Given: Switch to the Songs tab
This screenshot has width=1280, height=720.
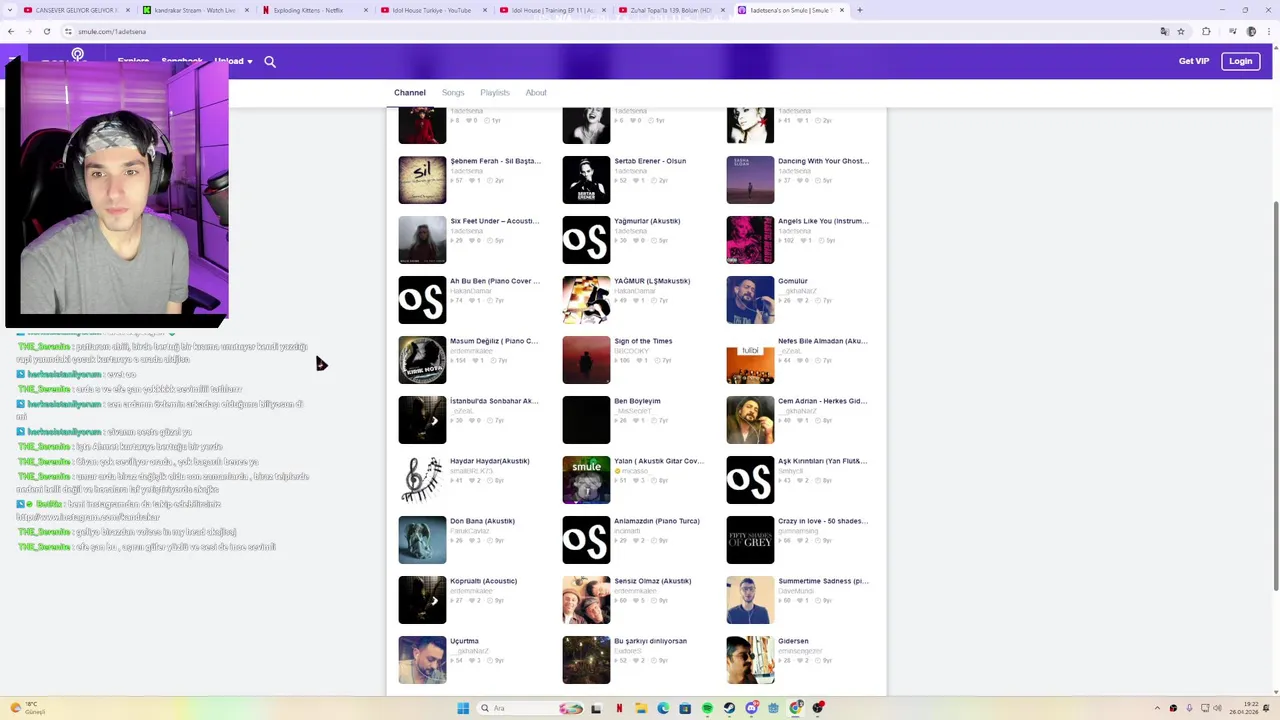Looking at the screenshot, I should coord(453,92).
